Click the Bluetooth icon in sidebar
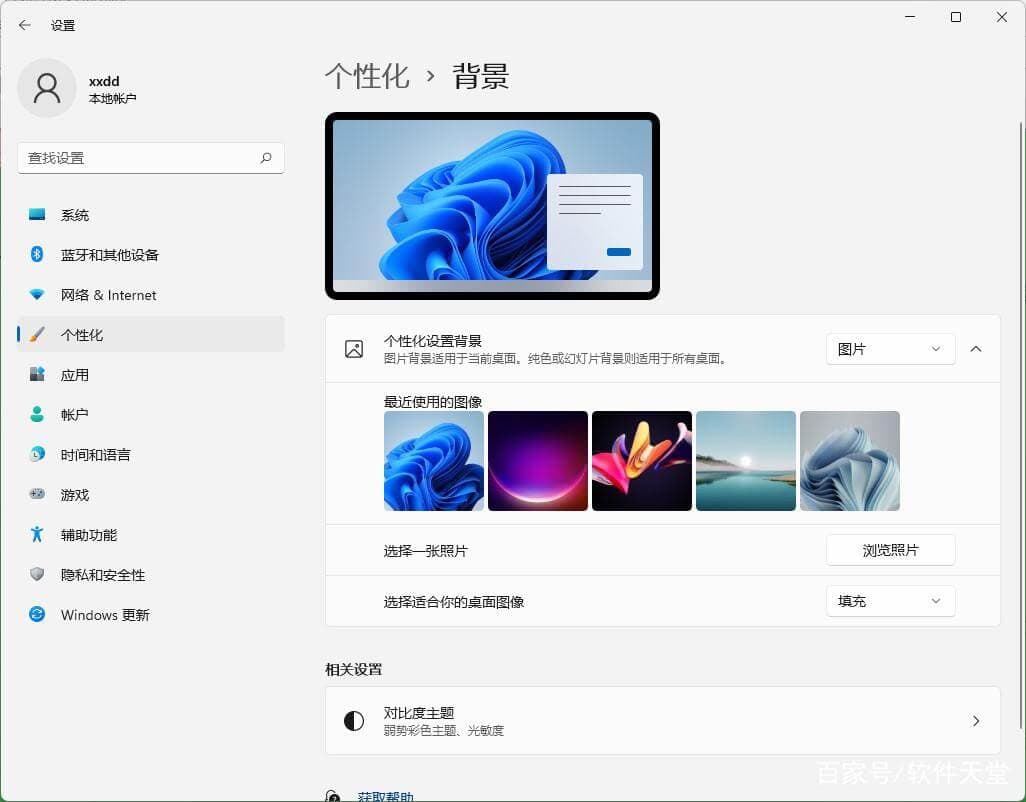This screenshot has width=1026, height=802. click(x=37, y=254)
